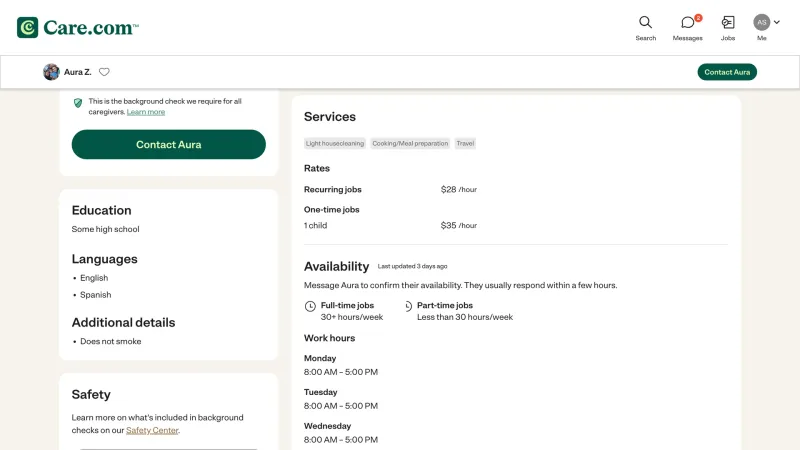Image resolution: width=800 pixels, height=450 pixels.
Task: Click the Additional details heading
Action: pyautogui.click(x=123, y=322)
